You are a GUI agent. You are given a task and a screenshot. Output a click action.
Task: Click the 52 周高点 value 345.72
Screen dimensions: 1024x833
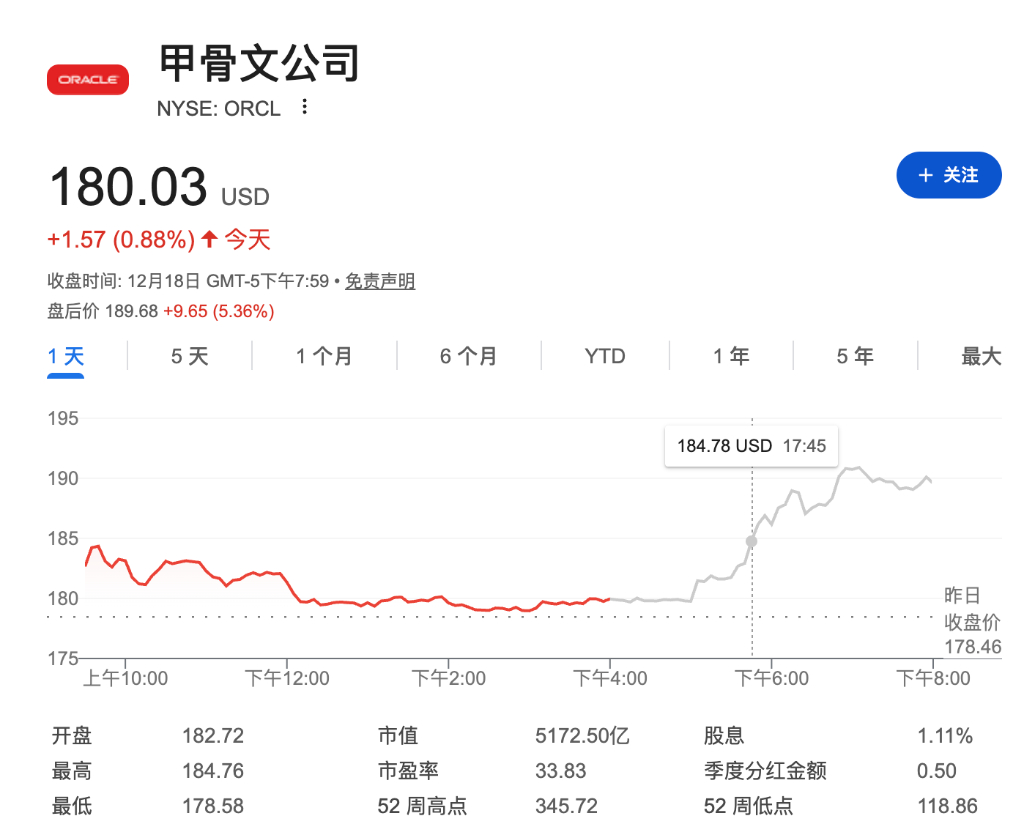(x=567, y=805)
